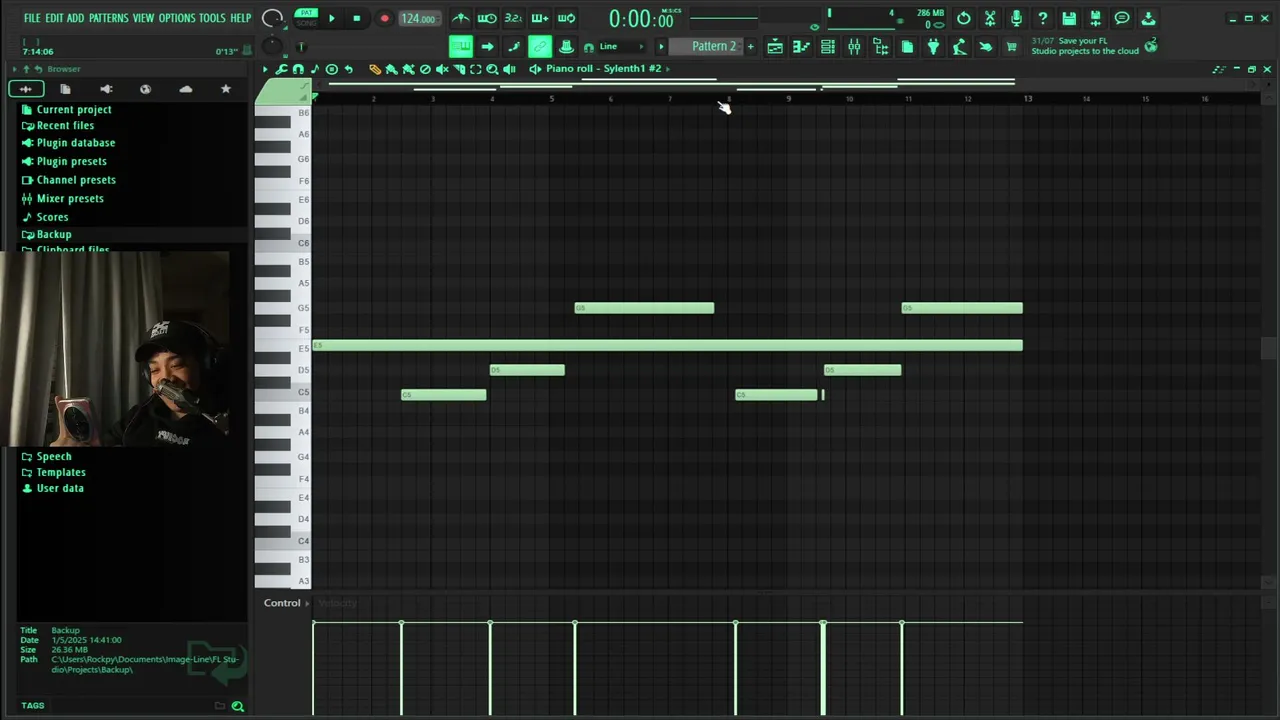Select the piano roll paint brush tool
The image size is (1280, 720).
coord(391,69)
